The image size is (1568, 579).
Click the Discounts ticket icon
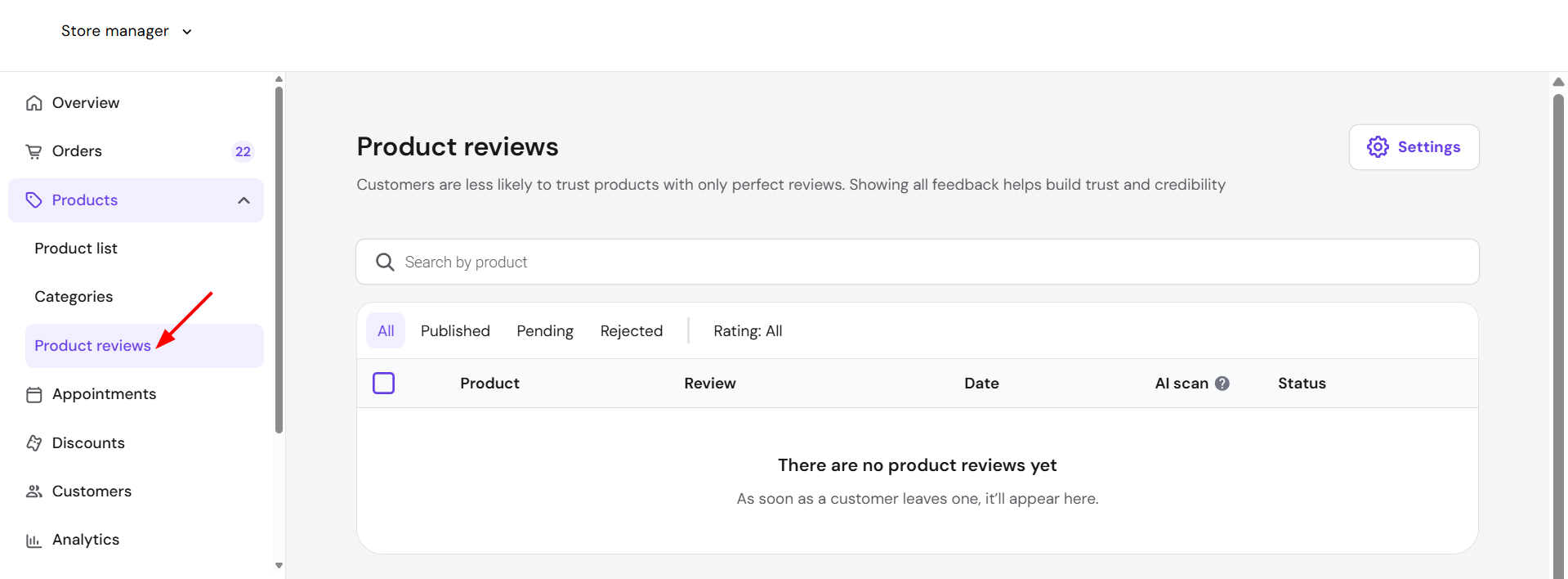[x=34, y=443]
